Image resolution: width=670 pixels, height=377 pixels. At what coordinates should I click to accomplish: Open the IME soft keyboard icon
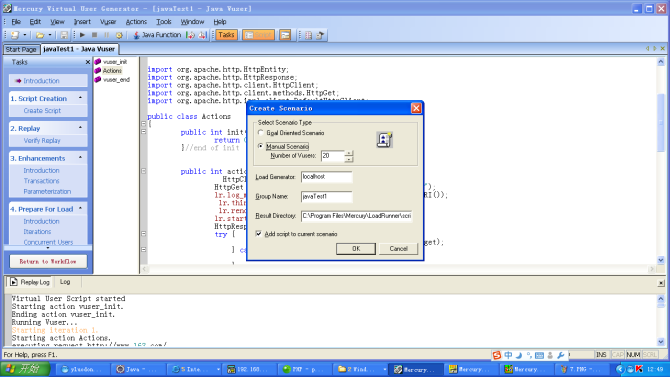coord(539,355)
